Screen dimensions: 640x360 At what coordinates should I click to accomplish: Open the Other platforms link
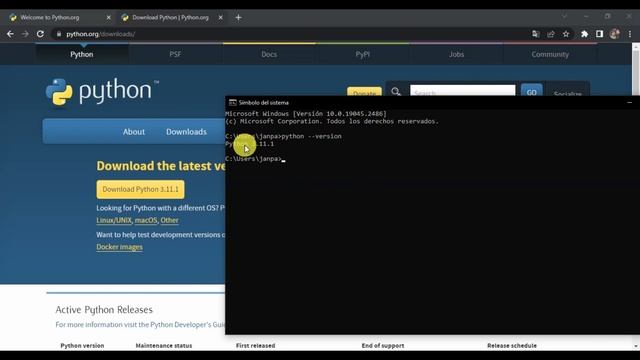pos(169,220)
